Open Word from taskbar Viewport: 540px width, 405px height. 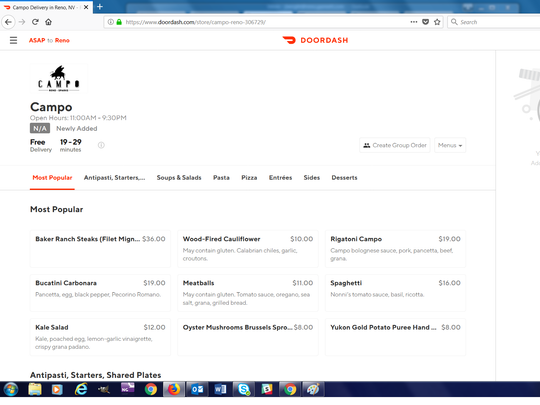click(220, 390)
